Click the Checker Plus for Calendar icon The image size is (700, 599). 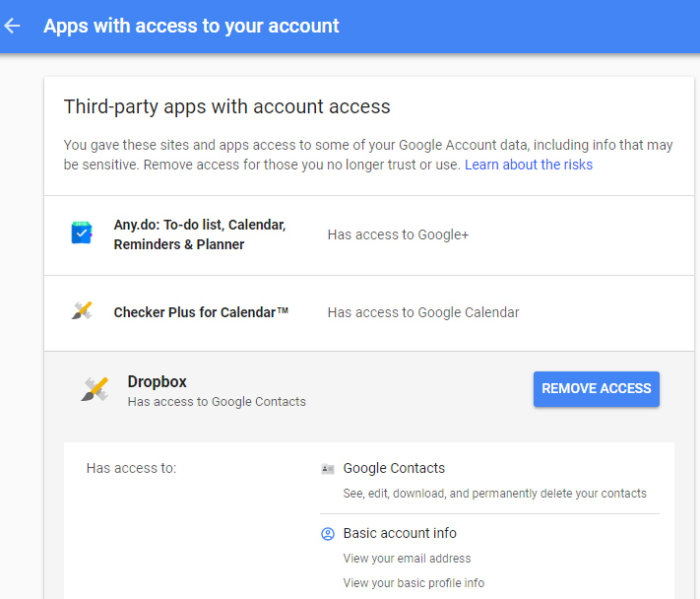pos(82,312)
